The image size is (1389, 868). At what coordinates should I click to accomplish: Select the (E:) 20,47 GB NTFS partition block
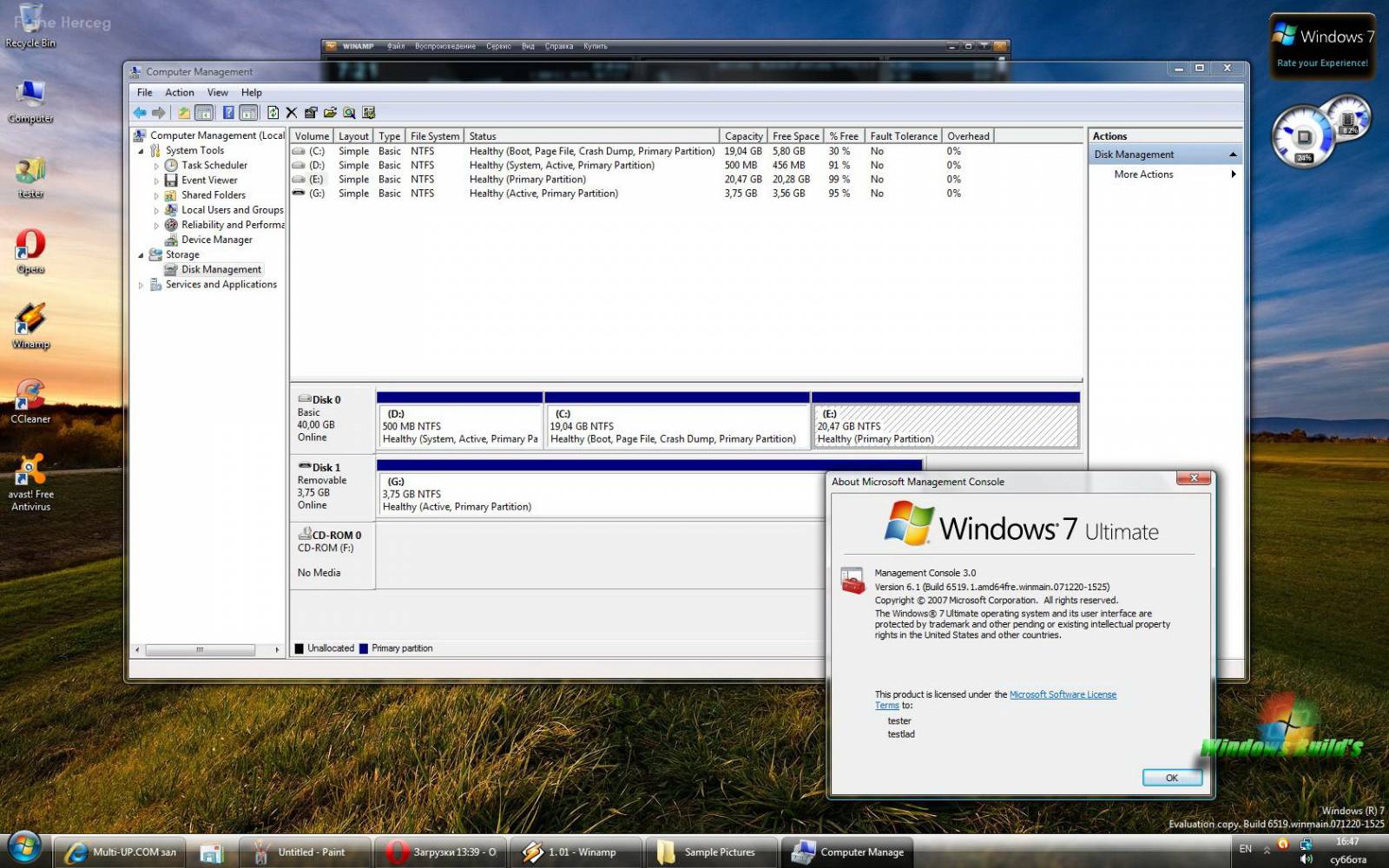point(945,420)
